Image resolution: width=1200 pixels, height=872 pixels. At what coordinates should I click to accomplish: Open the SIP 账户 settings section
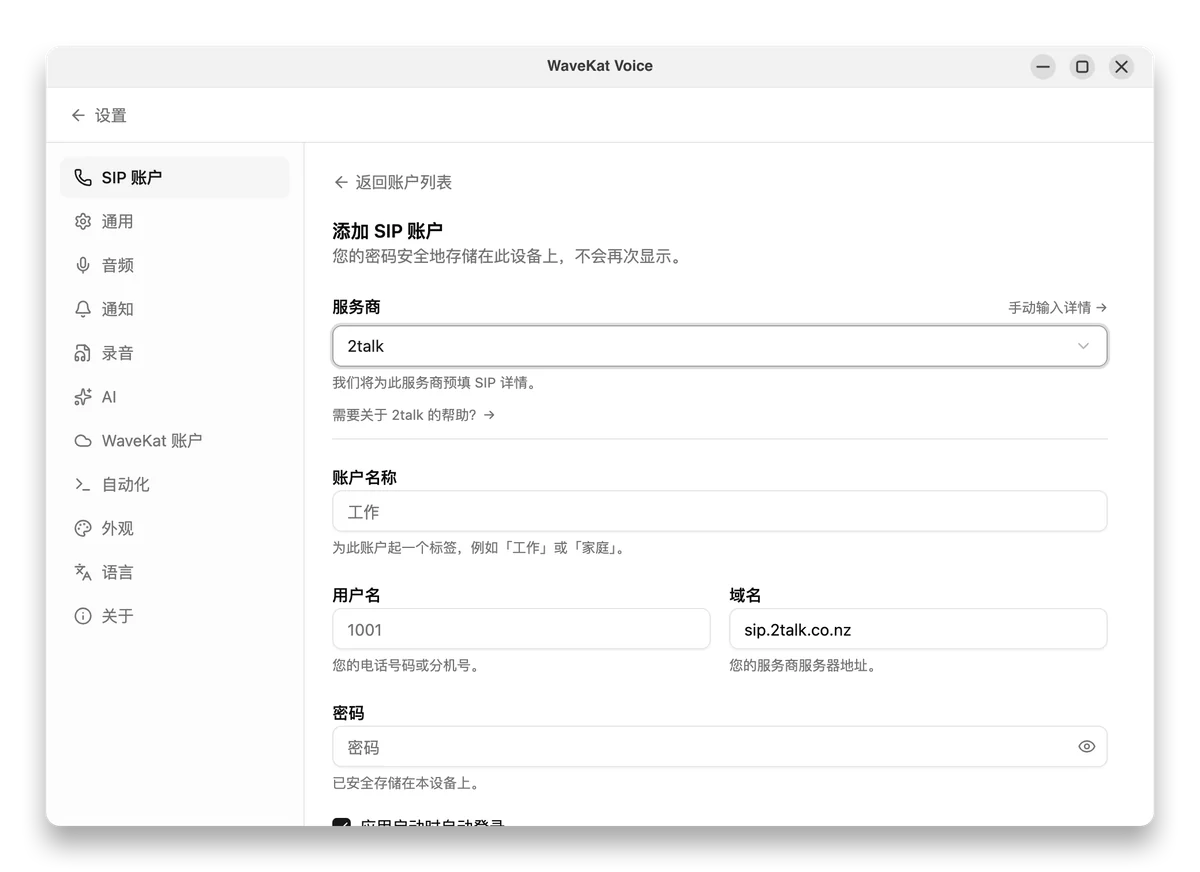coord(175,178)
